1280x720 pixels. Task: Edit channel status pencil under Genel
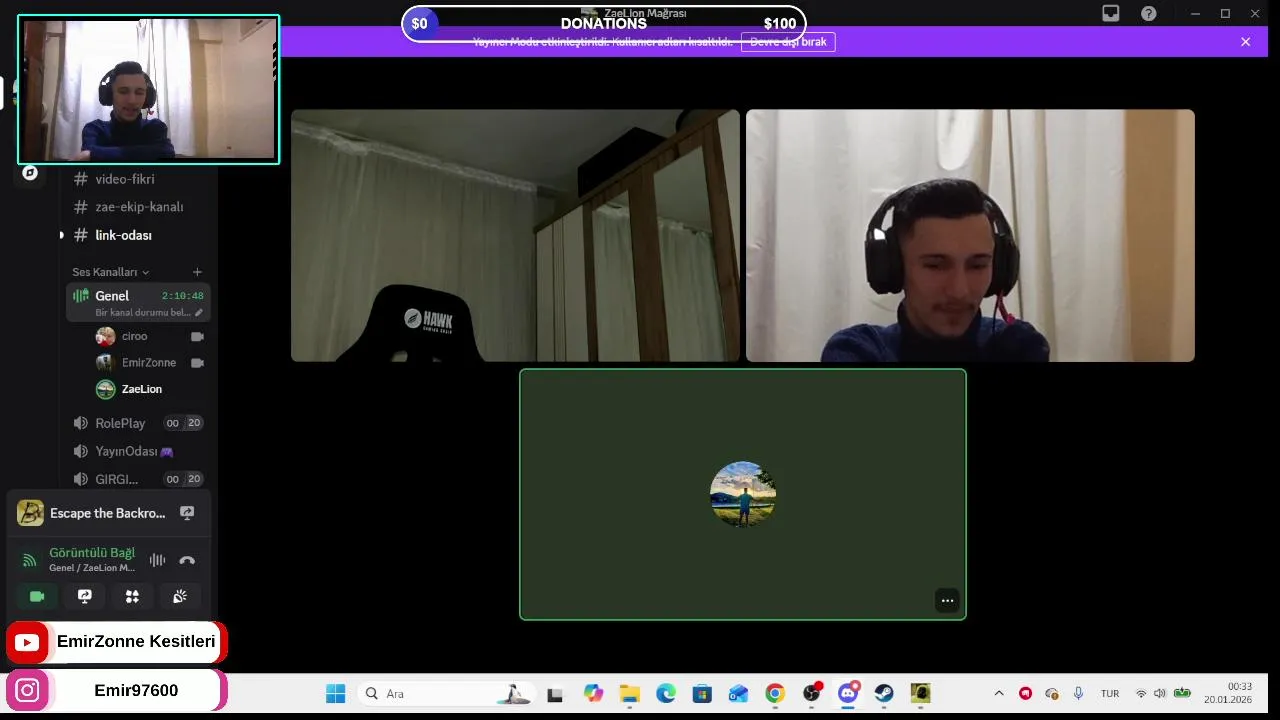[x=199, y=313]
